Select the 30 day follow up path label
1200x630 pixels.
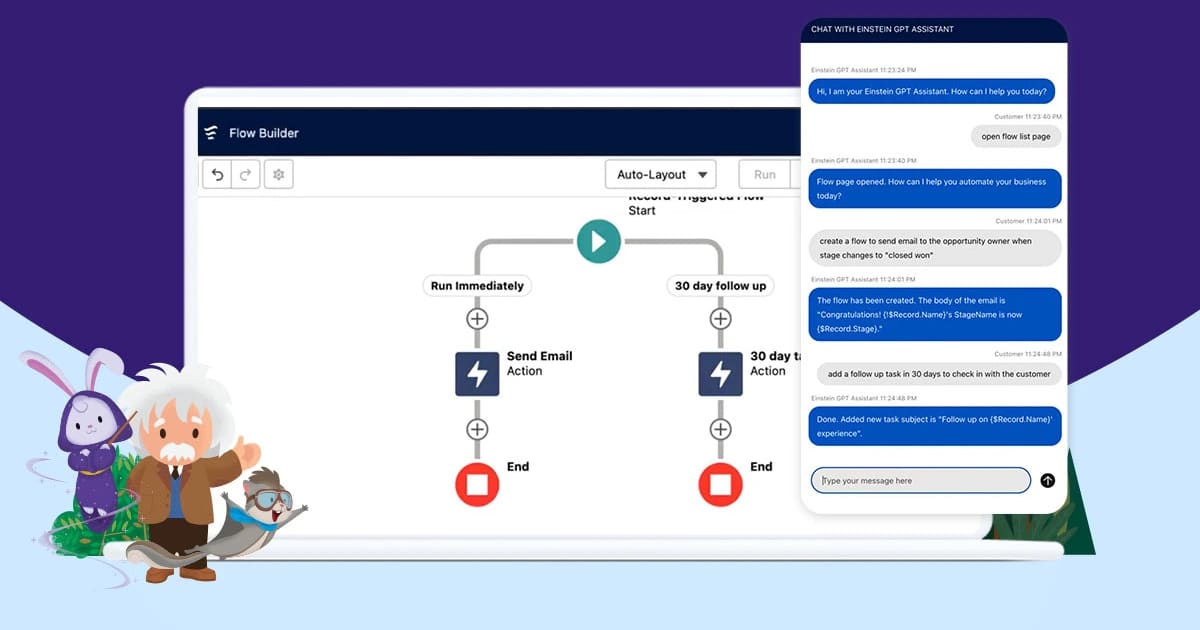pos(720,286)
